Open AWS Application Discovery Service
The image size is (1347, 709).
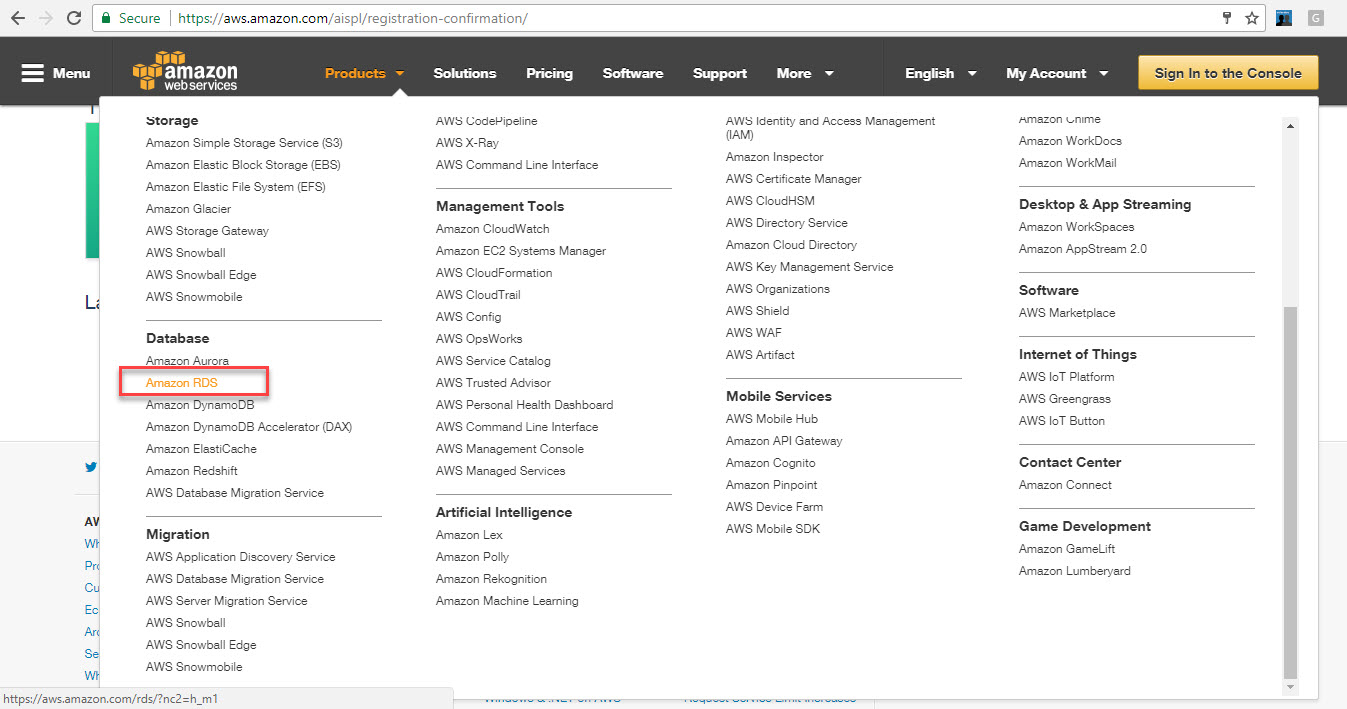point(241,557)
